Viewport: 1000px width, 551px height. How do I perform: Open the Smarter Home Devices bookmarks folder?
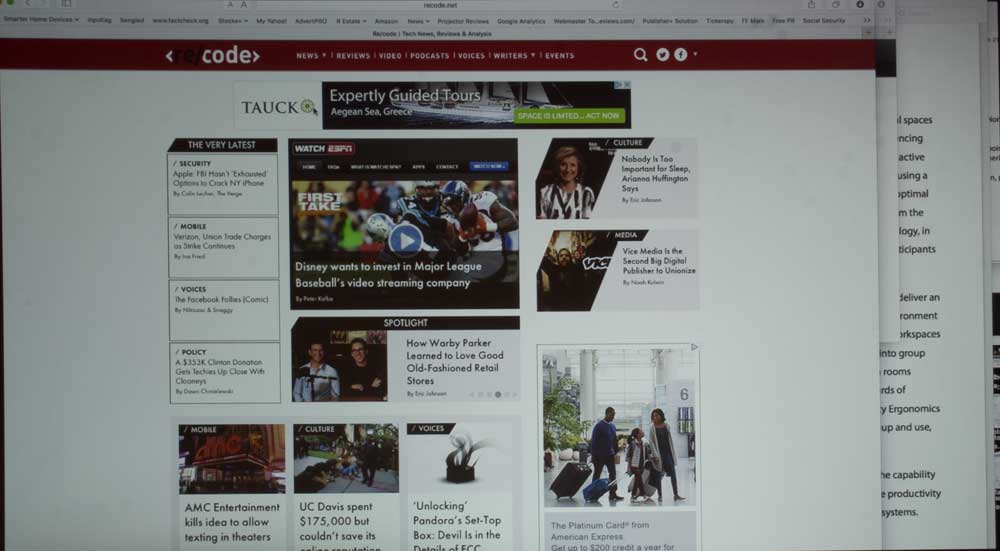pos(41,20)
